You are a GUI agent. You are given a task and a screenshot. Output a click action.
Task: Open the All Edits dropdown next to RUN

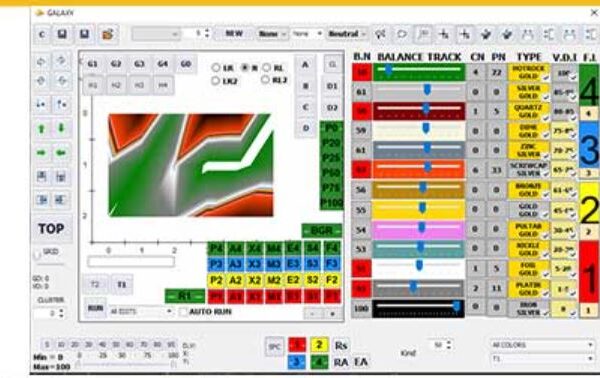coord(141,312)
